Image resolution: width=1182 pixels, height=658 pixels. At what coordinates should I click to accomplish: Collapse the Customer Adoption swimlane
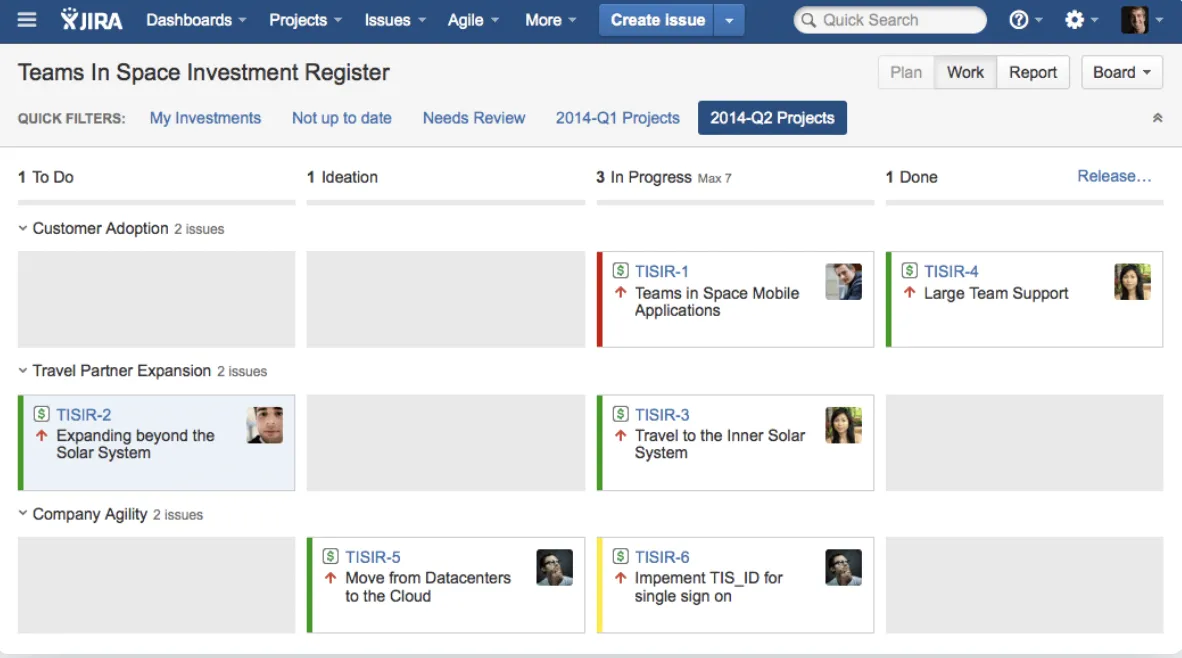click(23, 228)
